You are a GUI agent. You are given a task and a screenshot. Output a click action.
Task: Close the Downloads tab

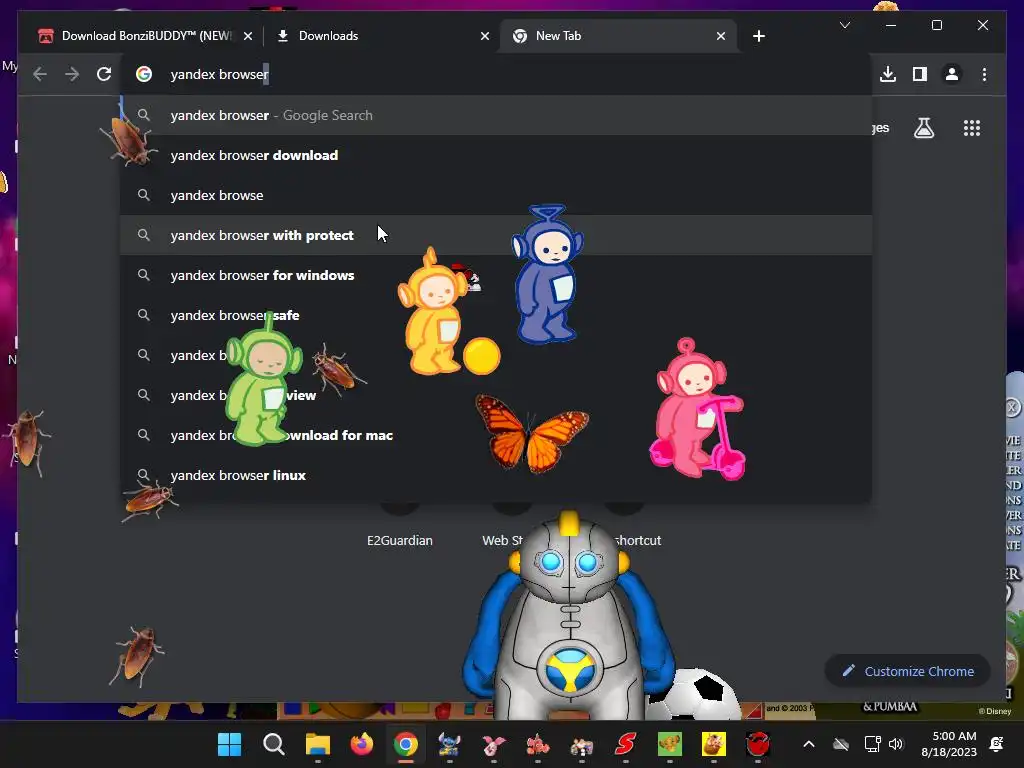485,37
